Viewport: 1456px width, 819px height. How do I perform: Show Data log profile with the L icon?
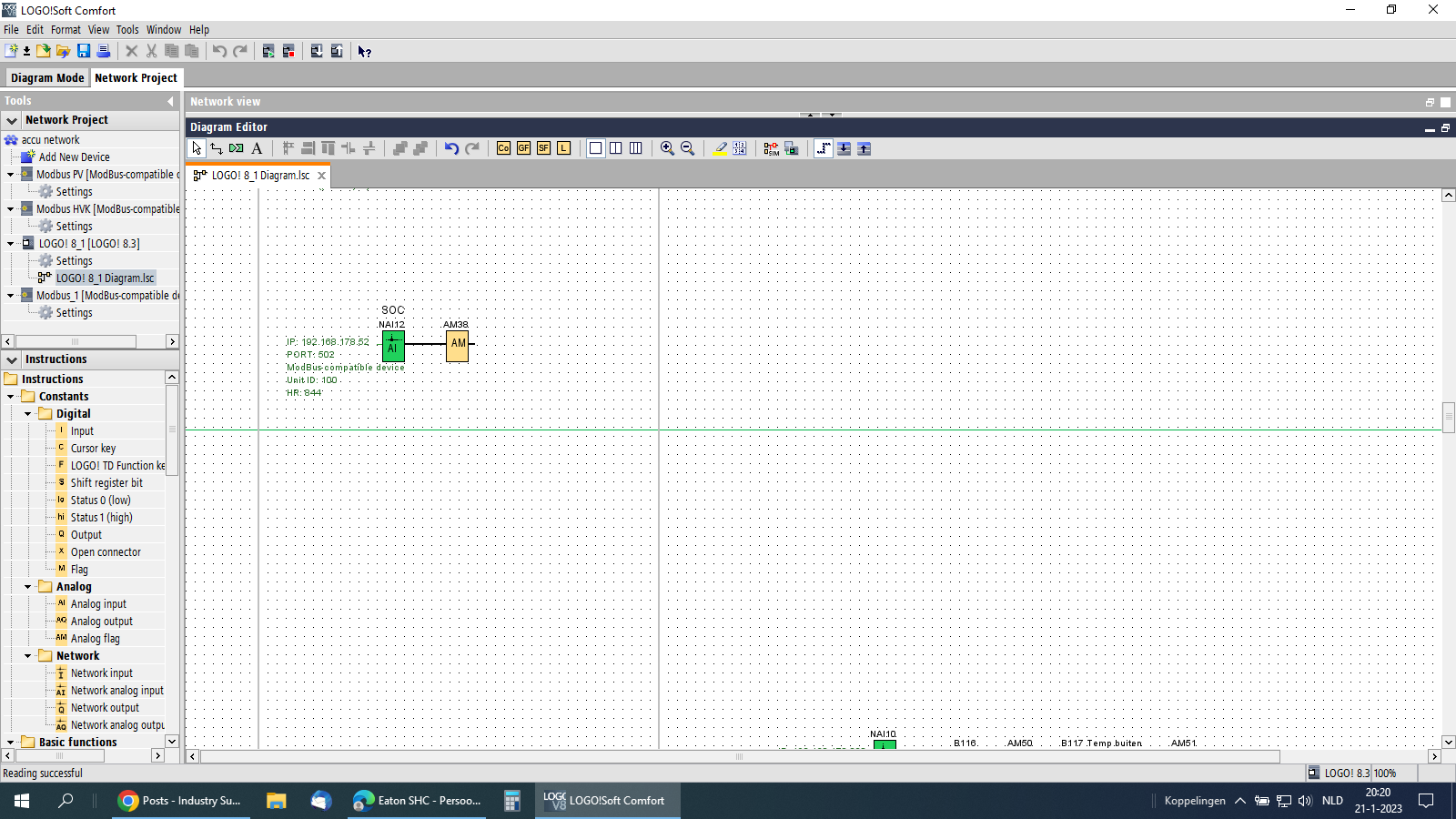pyautogui.click(x=564, y=148)
